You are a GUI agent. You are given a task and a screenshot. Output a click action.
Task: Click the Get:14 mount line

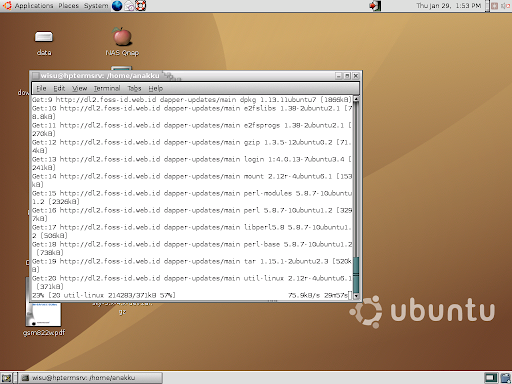coord(192,180)
